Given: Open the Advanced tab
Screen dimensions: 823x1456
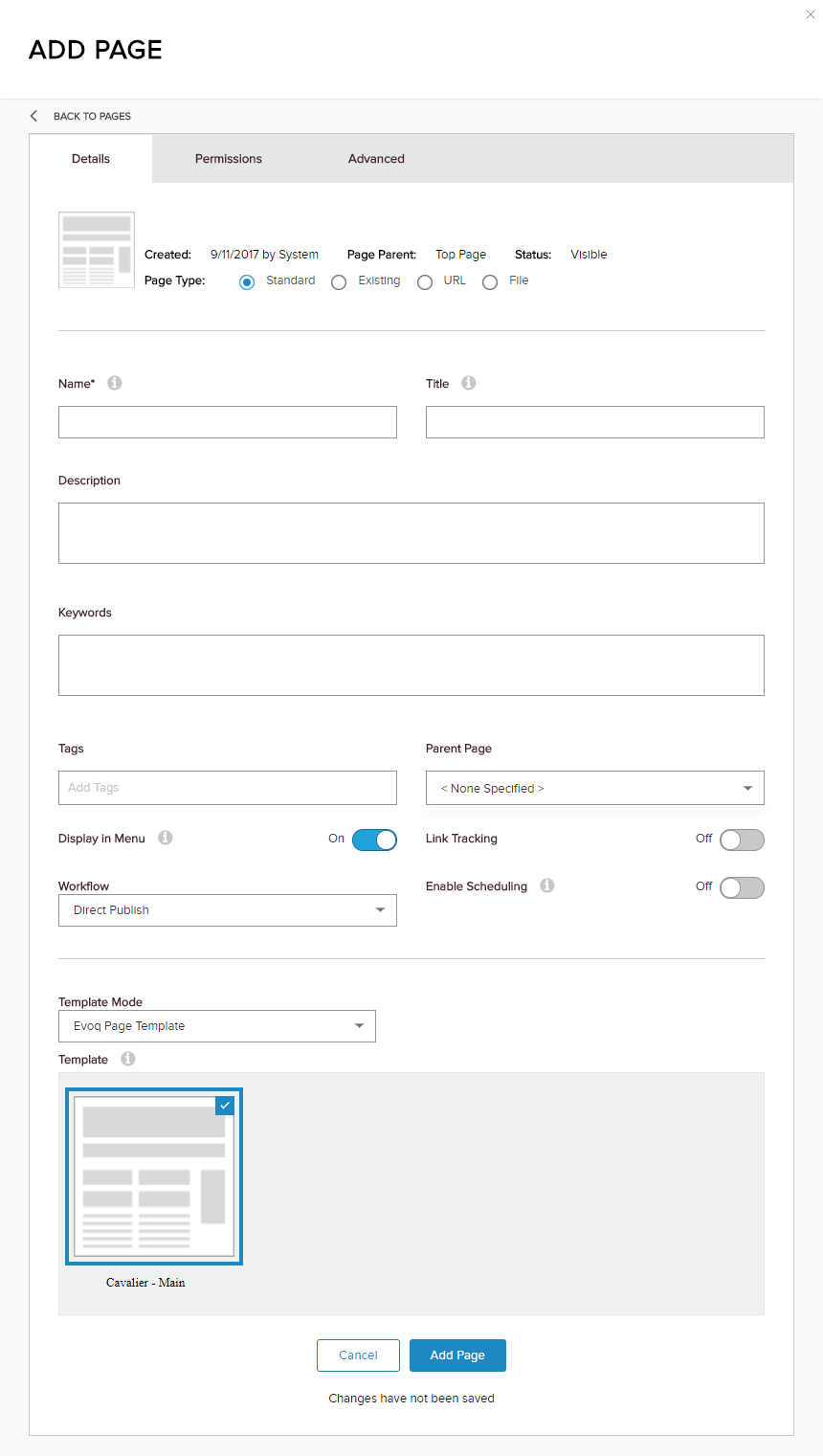Looking at the screenshot, I should [376, 159].
